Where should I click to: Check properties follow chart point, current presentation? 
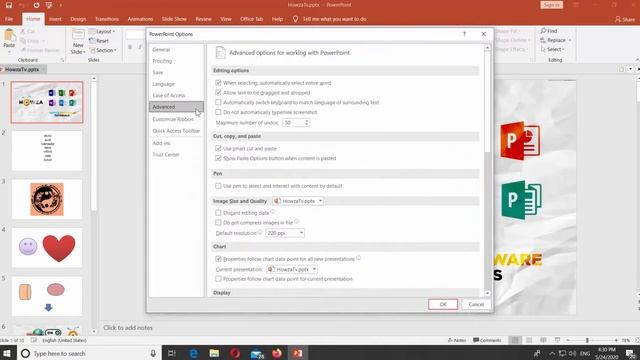[x=218, y=279]
